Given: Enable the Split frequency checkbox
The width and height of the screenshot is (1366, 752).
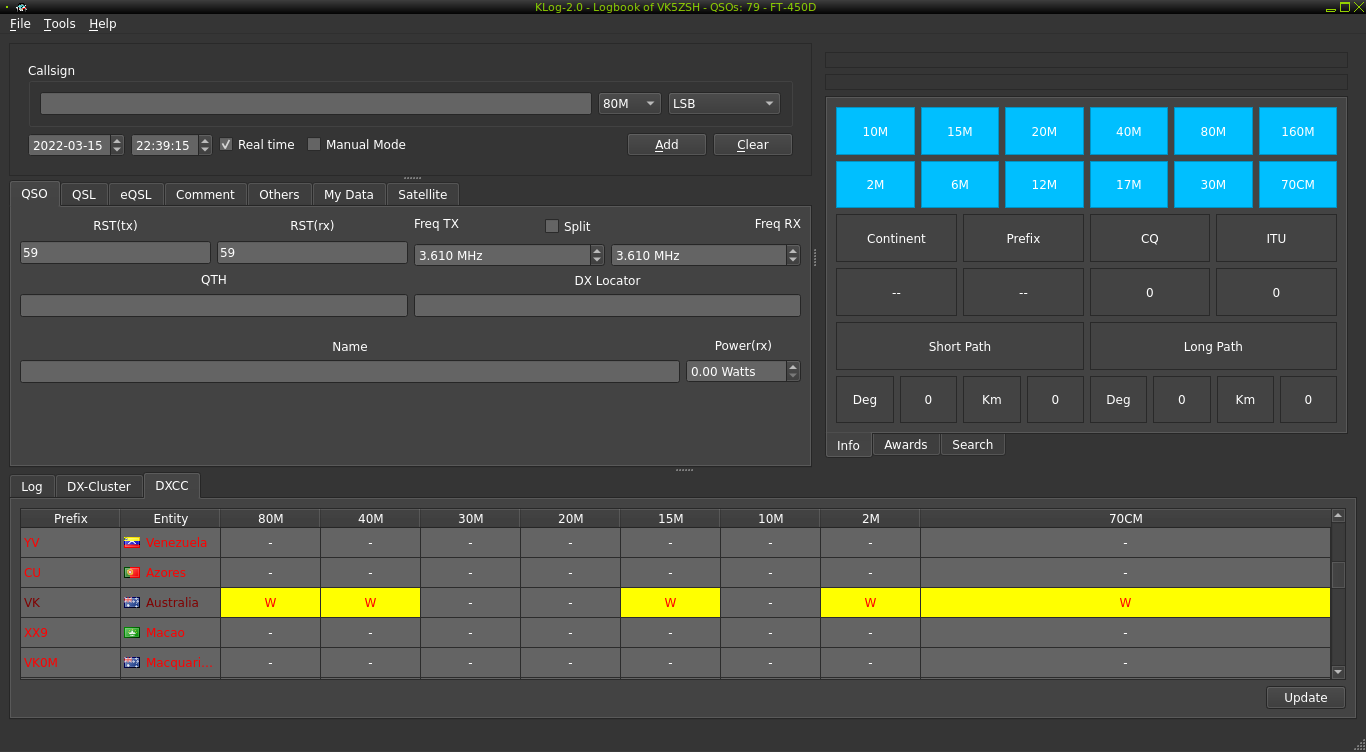Looking at the screenshot, I should 552,226.
